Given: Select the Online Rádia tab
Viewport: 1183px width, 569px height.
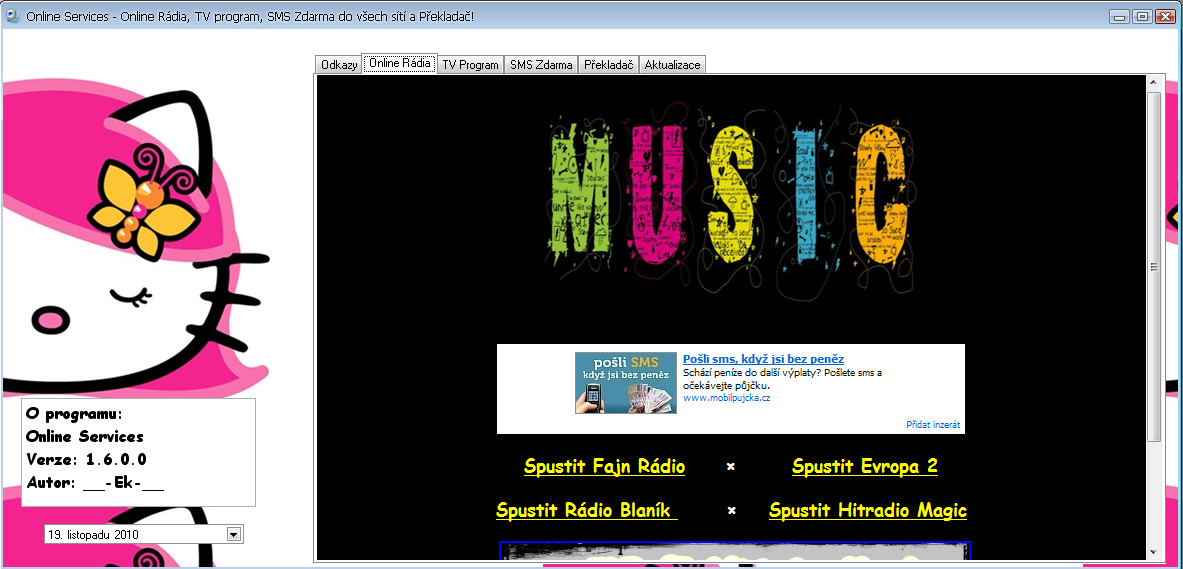Looking at the screenshot, I should click(400, 63).
